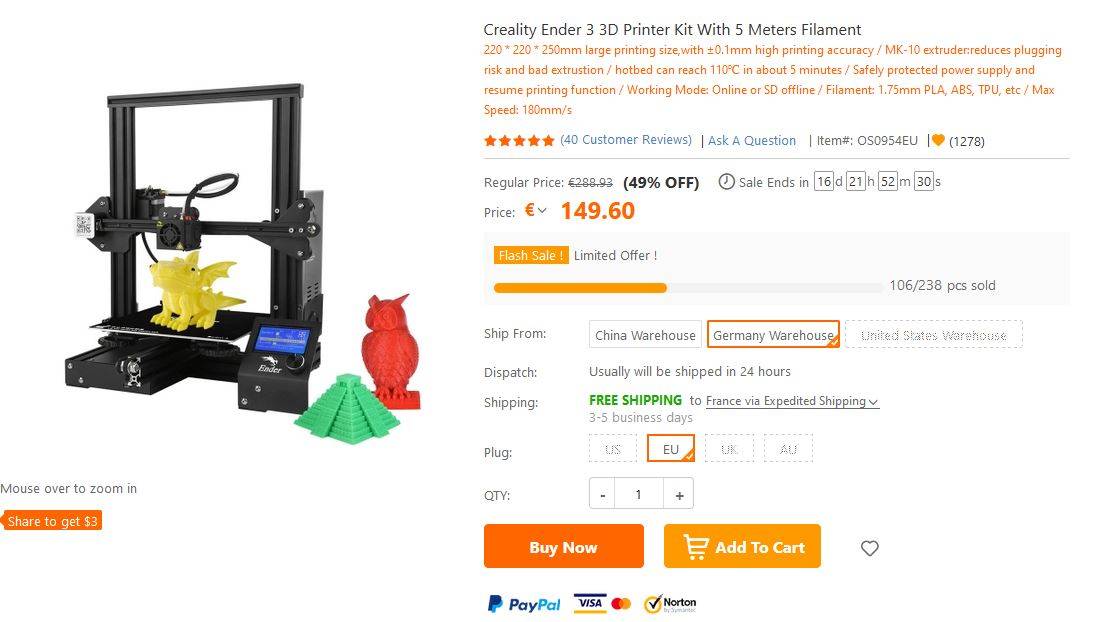Click the five-star rating icons
The height and width of the screenshot is (622, 1111).
pyautogui.click(x=519, y=140)
